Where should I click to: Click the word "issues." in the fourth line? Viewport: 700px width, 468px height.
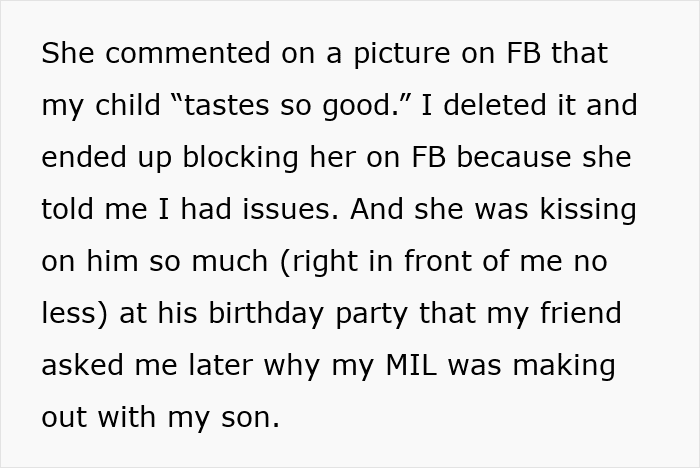pos(290,209)
